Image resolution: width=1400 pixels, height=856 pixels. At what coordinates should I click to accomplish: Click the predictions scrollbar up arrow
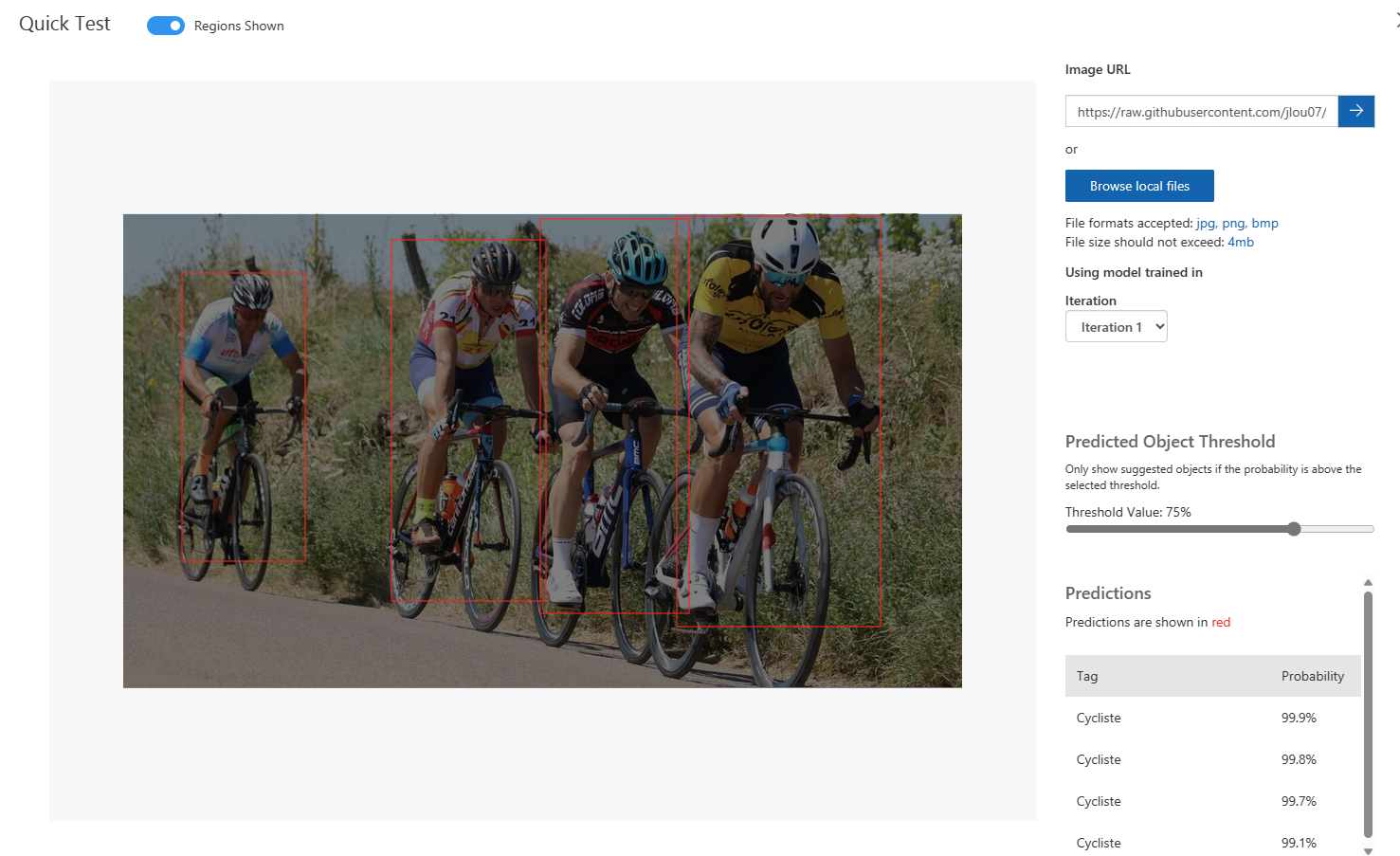1368,582
